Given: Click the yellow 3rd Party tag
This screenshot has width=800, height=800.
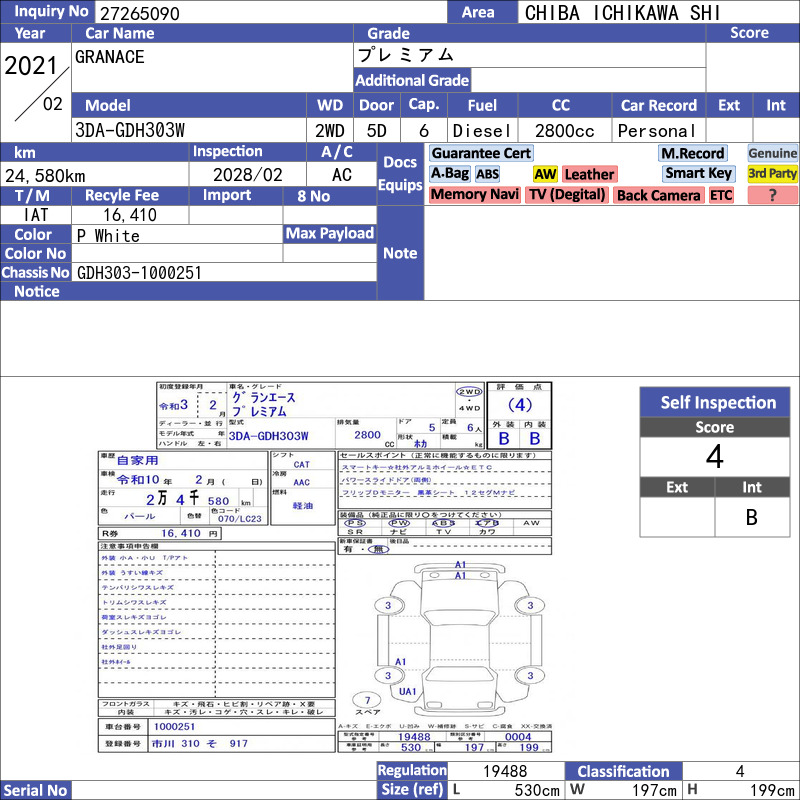Looking at the screenshot, I should coord(772,174).
